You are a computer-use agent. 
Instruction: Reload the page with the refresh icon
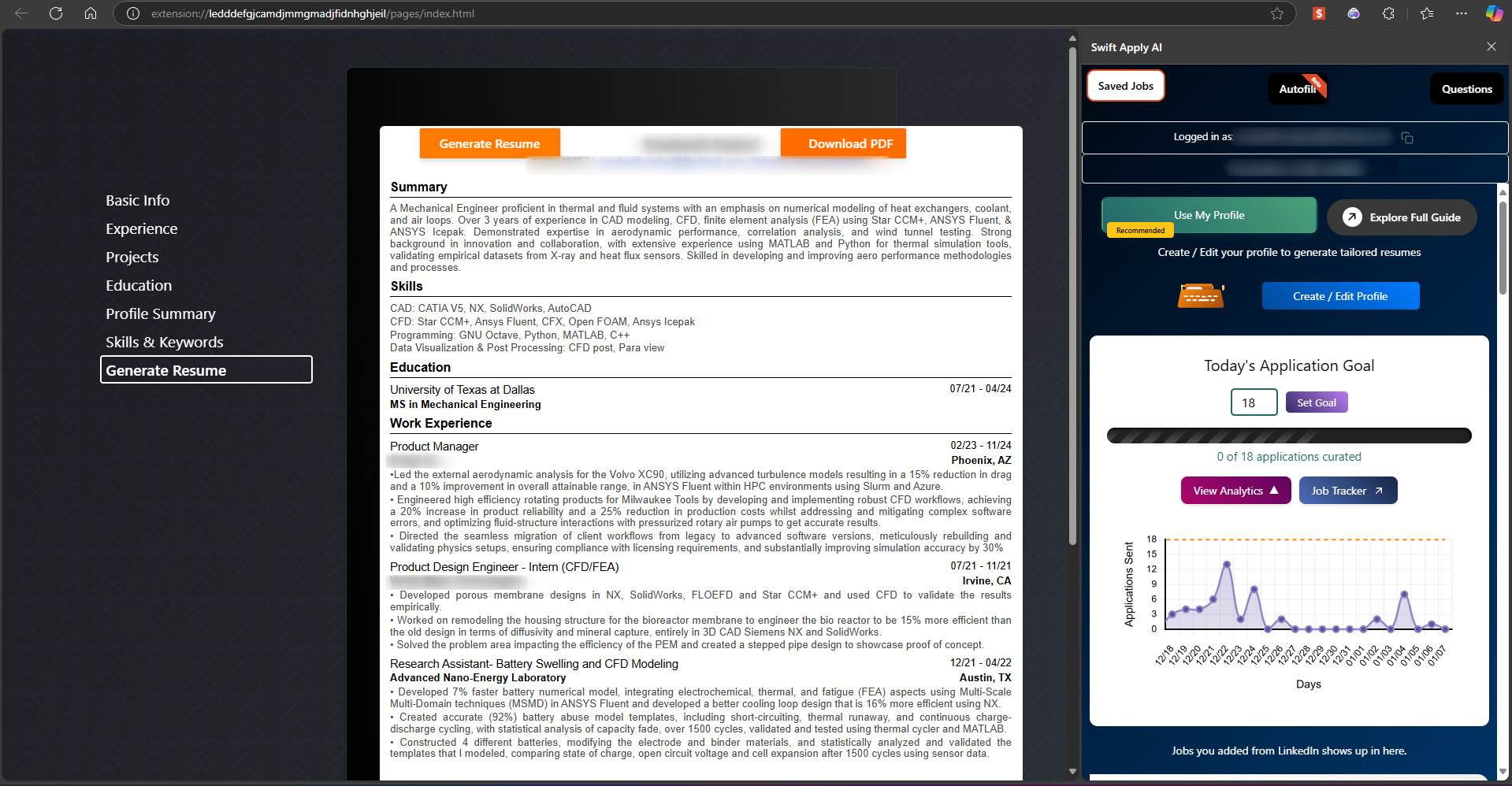click(x=56, y=13)
